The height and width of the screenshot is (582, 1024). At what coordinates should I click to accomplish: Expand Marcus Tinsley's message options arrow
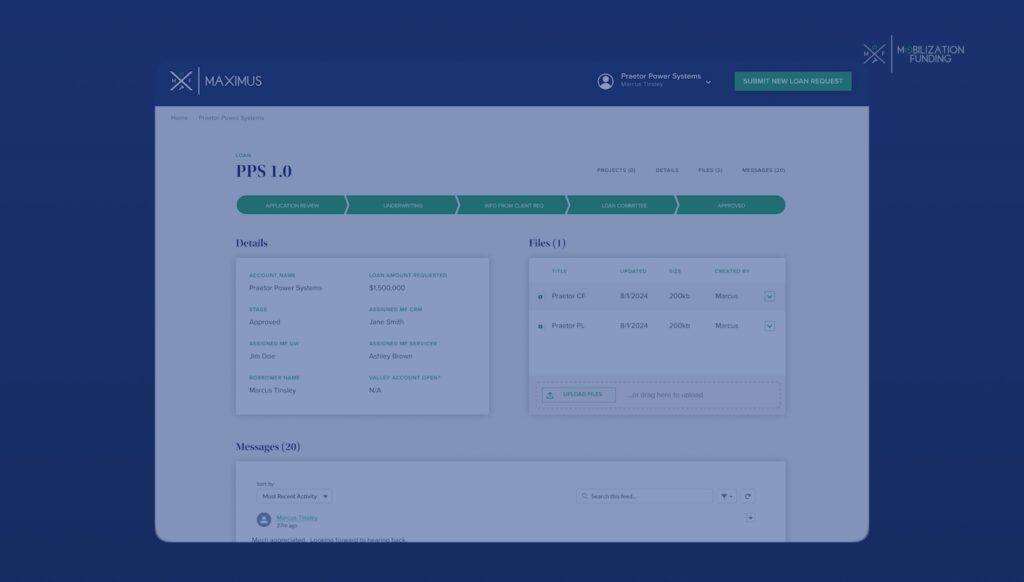point(750,518)
